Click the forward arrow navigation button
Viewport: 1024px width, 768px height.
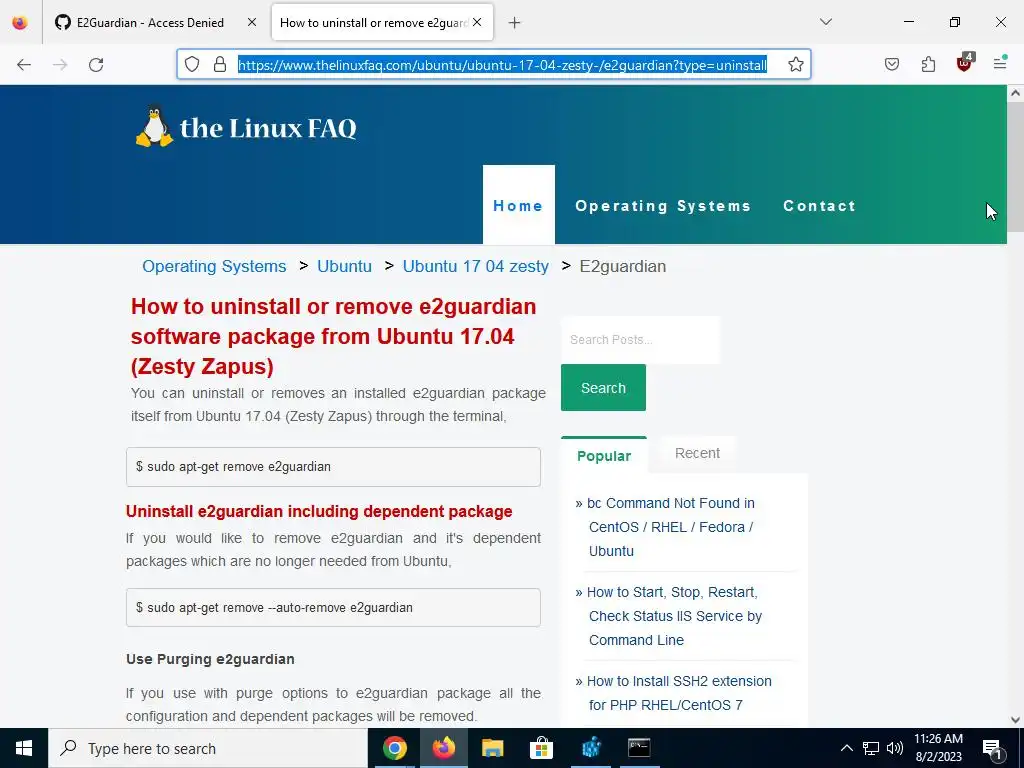pyautogui.click(x=60, y=65)
